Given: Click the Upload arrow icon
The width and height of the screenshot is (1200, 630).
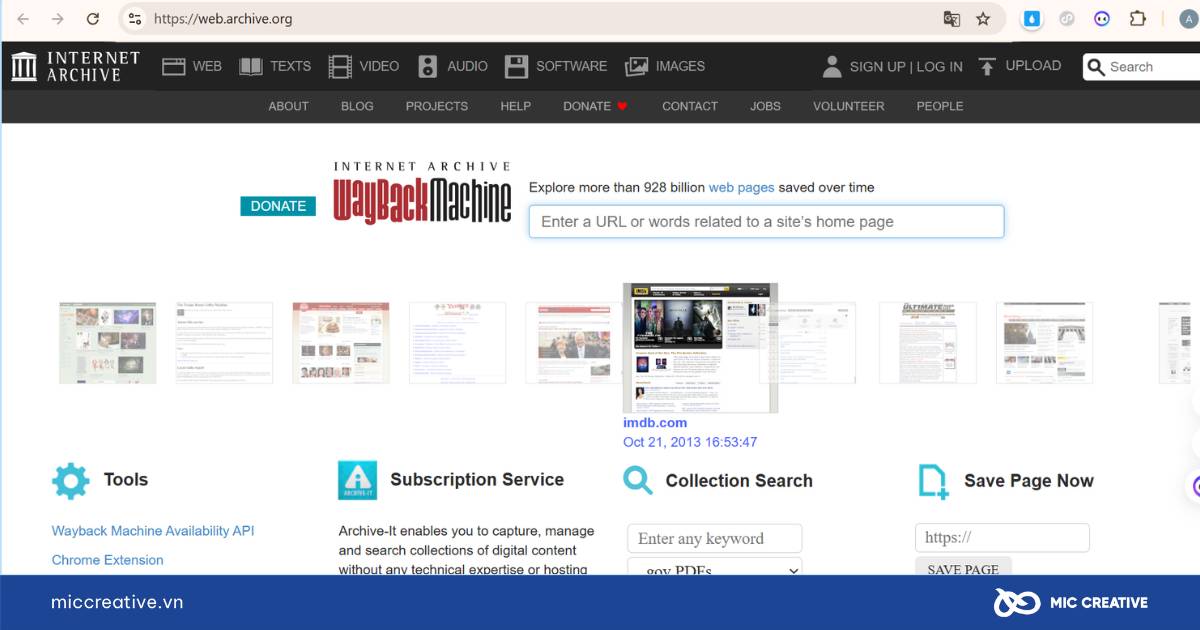Looking at the screenshot, I should click(987, 66).
